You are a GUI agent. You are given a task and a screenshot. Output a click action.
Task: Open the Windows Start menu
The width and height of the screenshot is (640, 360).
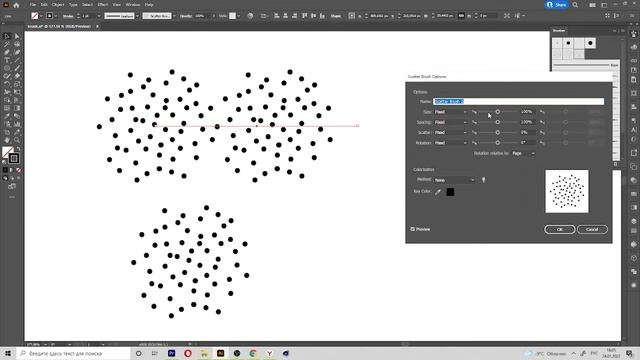pyautogui.click(x=8, y=353)
